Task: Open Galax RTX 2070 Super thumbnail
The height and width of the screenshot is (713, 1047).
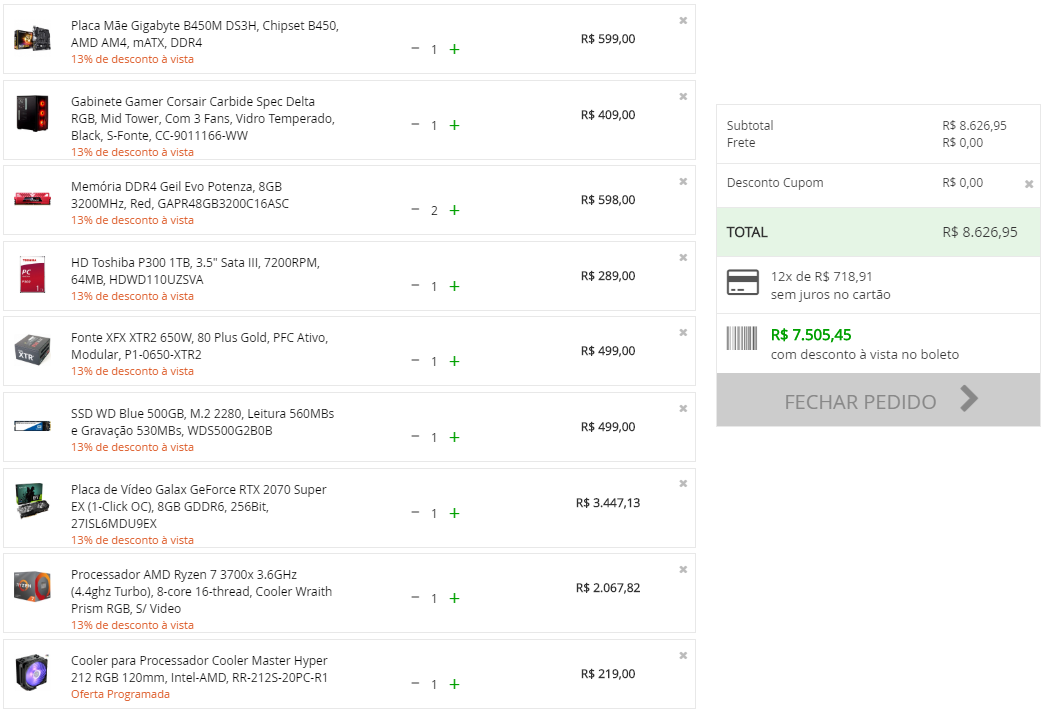Action: coord(32,501)
